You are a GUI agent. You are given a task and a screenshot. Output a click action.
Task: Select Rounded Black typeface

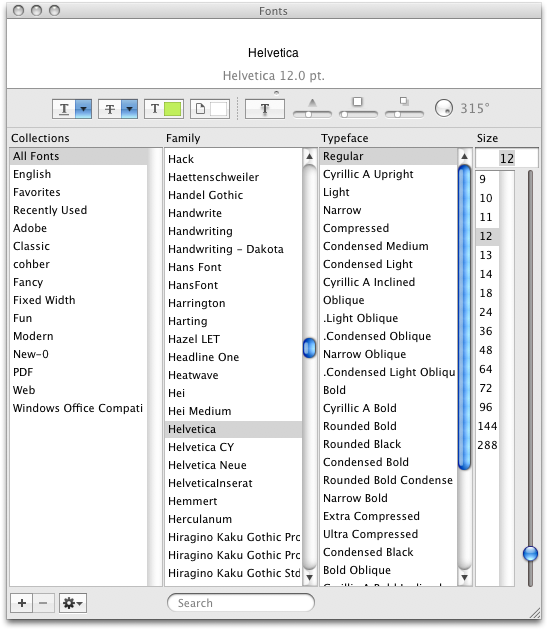(389, 444)
